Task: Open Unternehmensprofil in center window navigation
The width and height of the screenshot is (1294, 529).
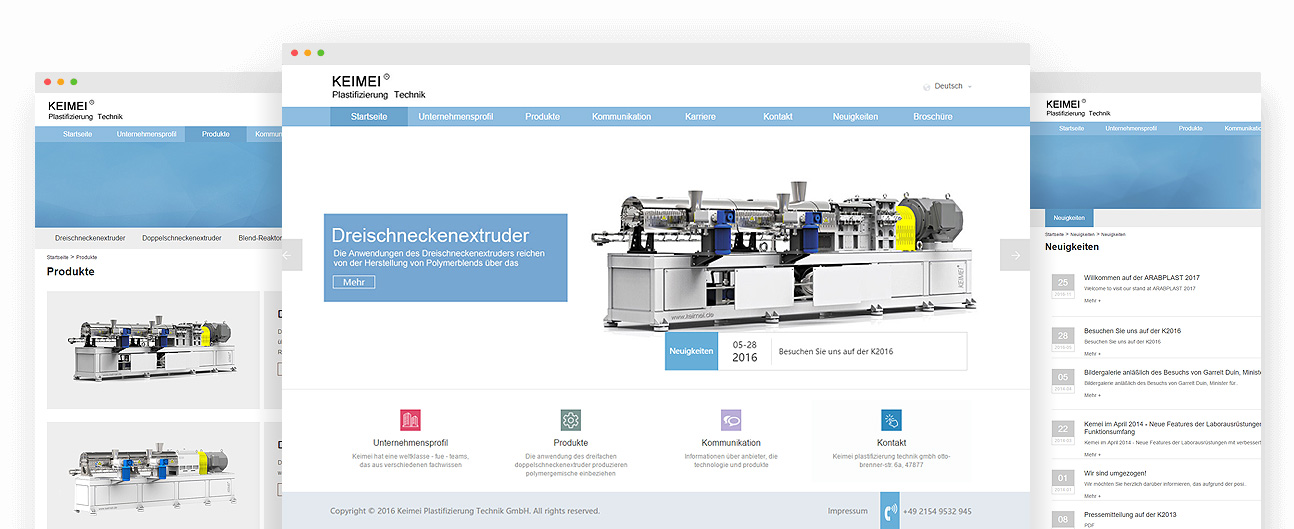Action: pyautogui.click(x=455, y=117)
